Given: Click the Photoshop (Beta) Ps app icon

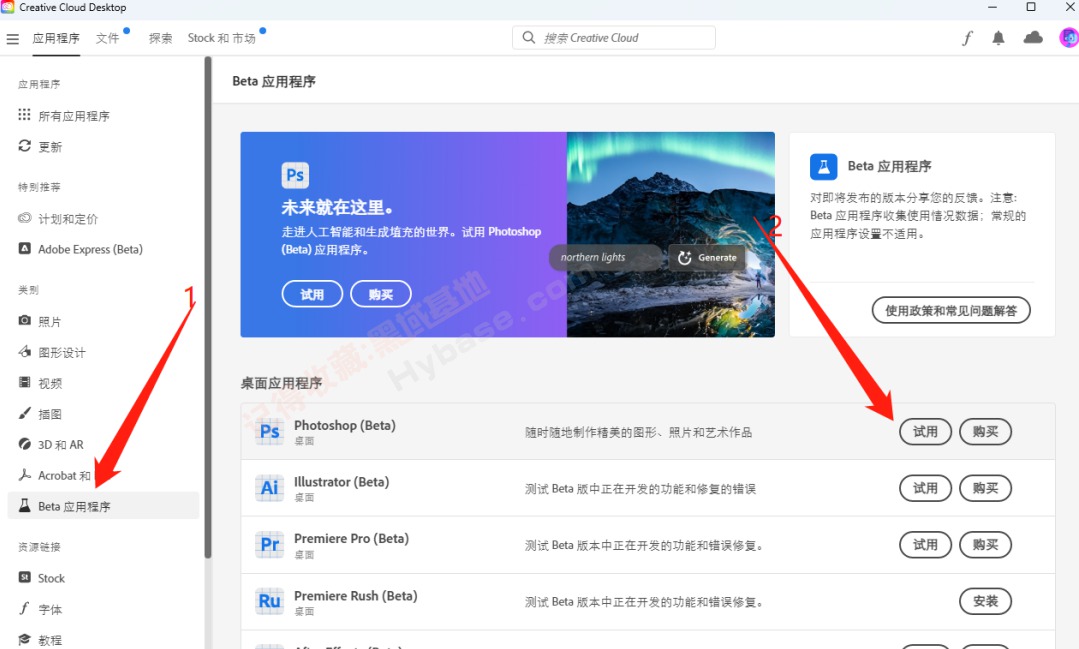Looking at the screenshot, I should (x=270, y=432).
